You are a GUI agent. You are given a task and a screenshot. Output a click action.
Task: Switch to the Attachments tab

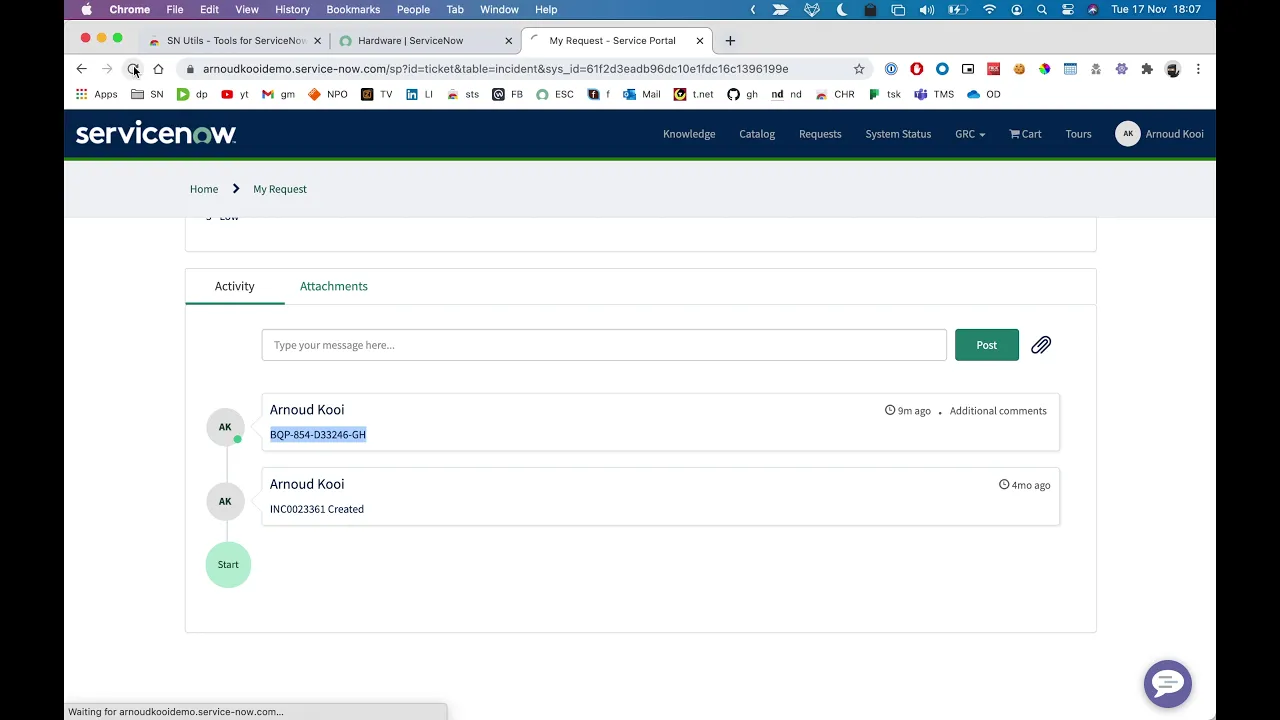click(x=333, y=286)
